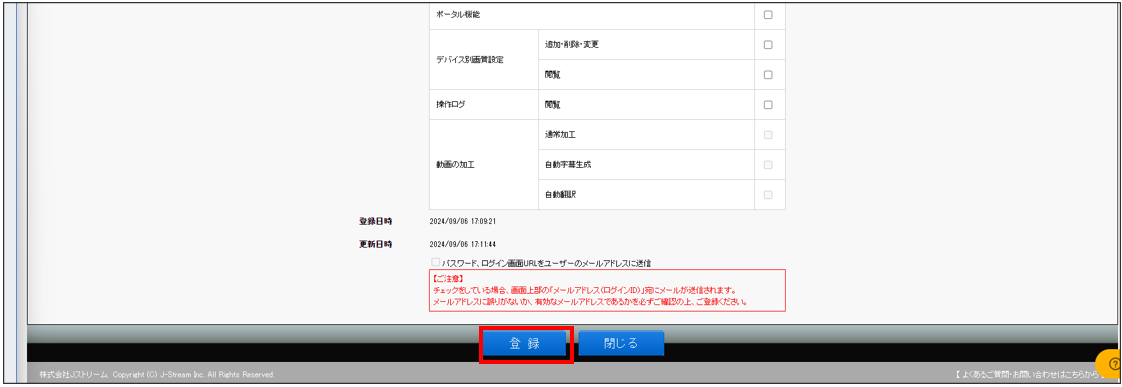Click the 操作ログ row header

click(x=452, y=104)
